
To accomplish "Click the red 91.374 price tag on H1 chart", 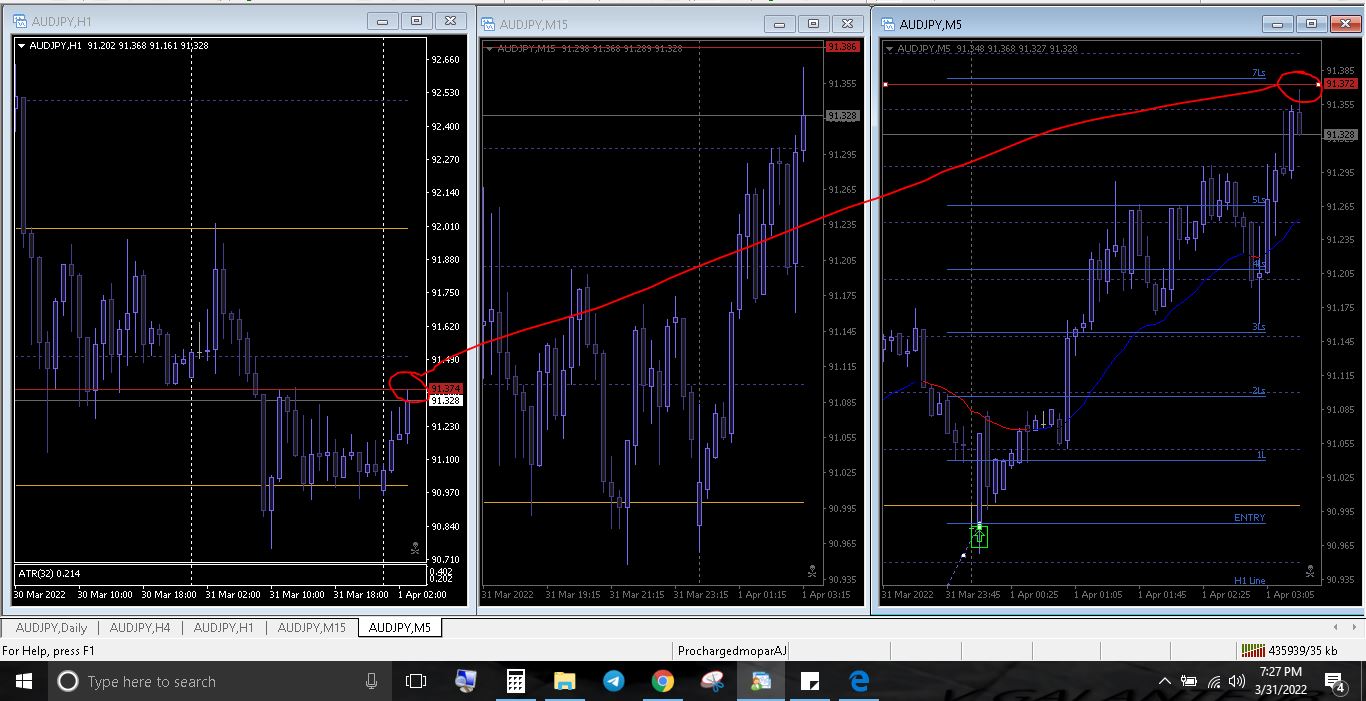I will (444, 388).
